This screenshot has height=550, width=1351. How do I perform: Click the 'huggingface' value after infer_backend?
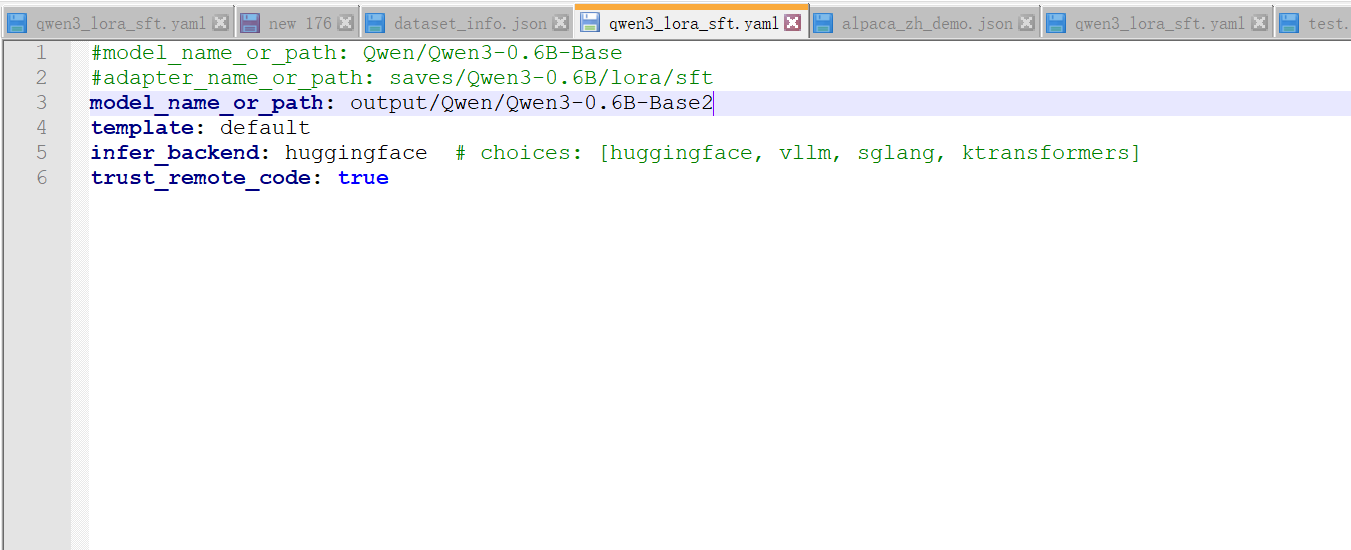(356, 153)
